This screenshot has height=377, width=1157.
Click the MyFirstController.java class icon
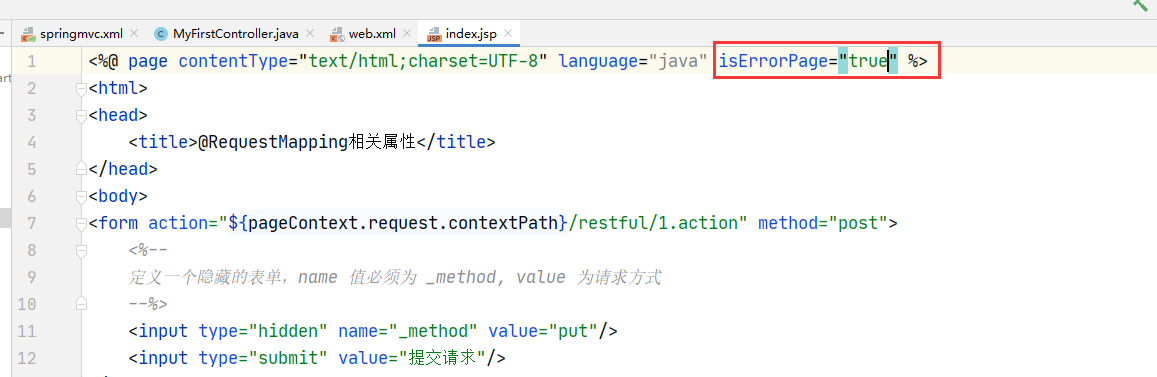[160, 34]
